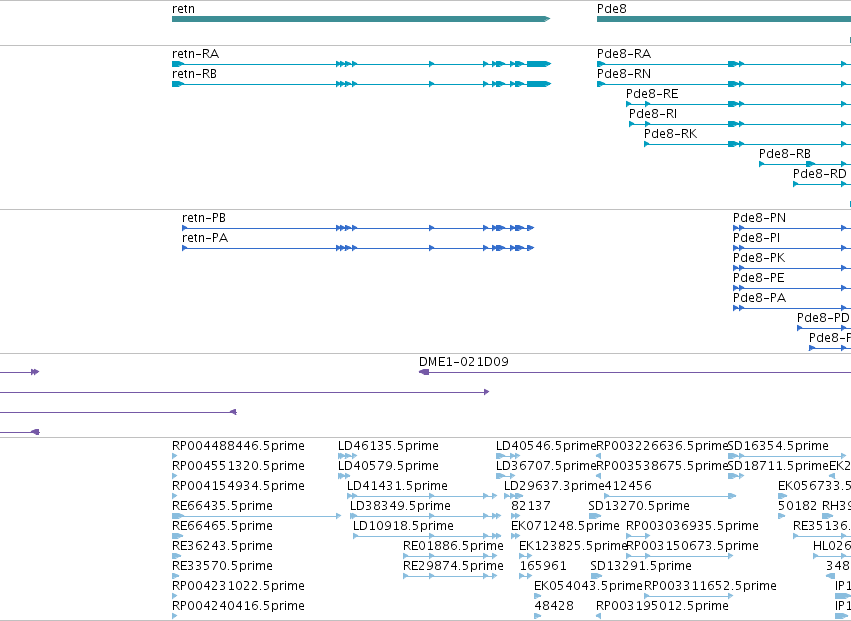
Task: Click the 50182 EST label
Action: coord(797,506)
